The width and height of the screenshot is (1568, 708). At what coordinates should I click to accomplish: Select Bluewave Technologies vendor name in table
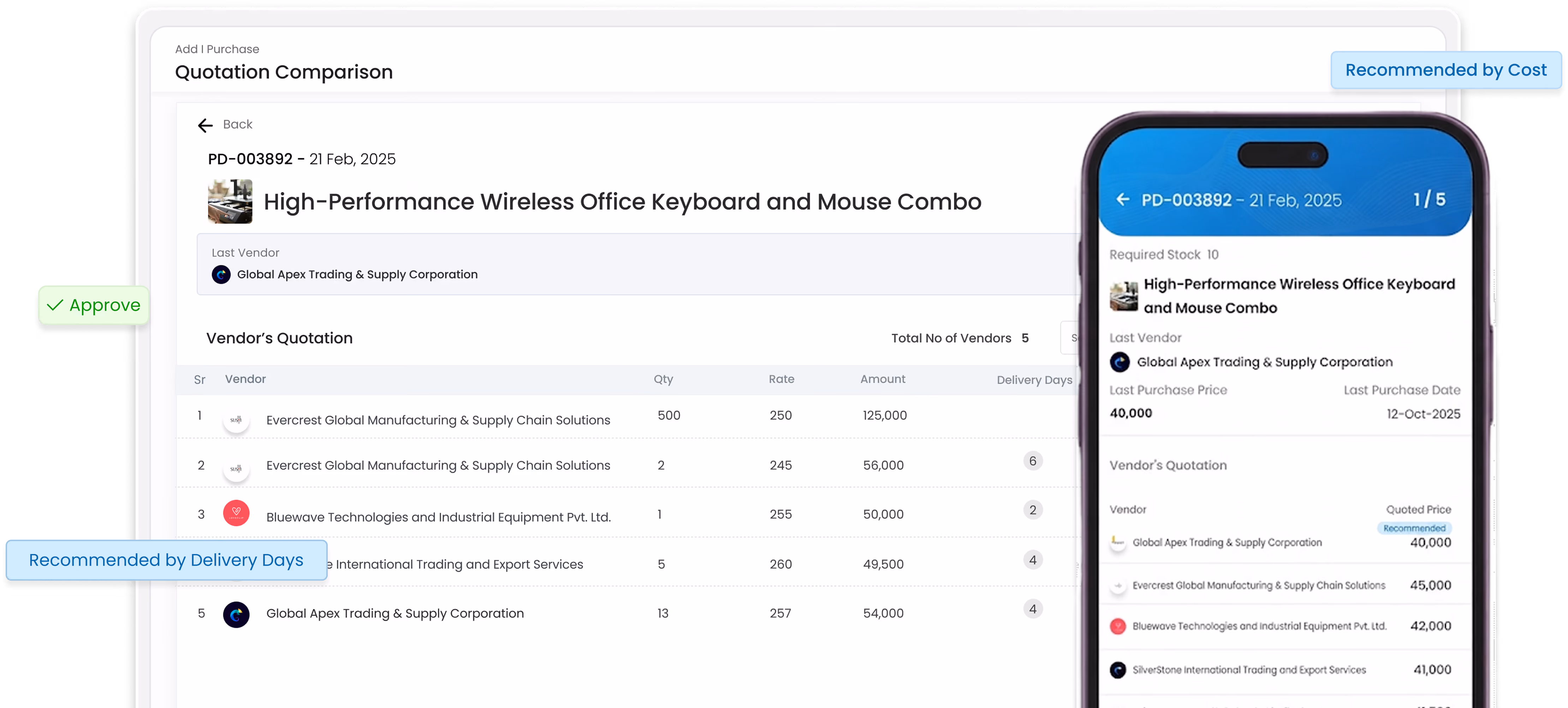coord(438,517)
